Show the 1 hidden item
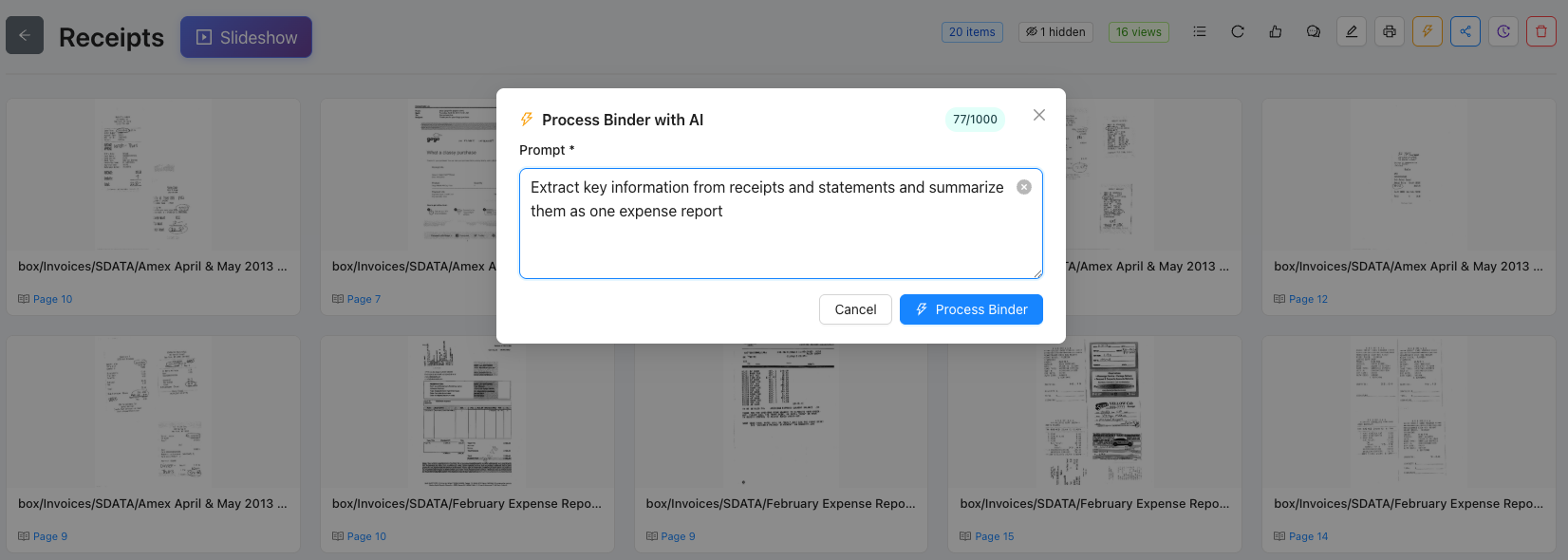The height and width of the screenshot is (560, 1568). pos(1055,31)
